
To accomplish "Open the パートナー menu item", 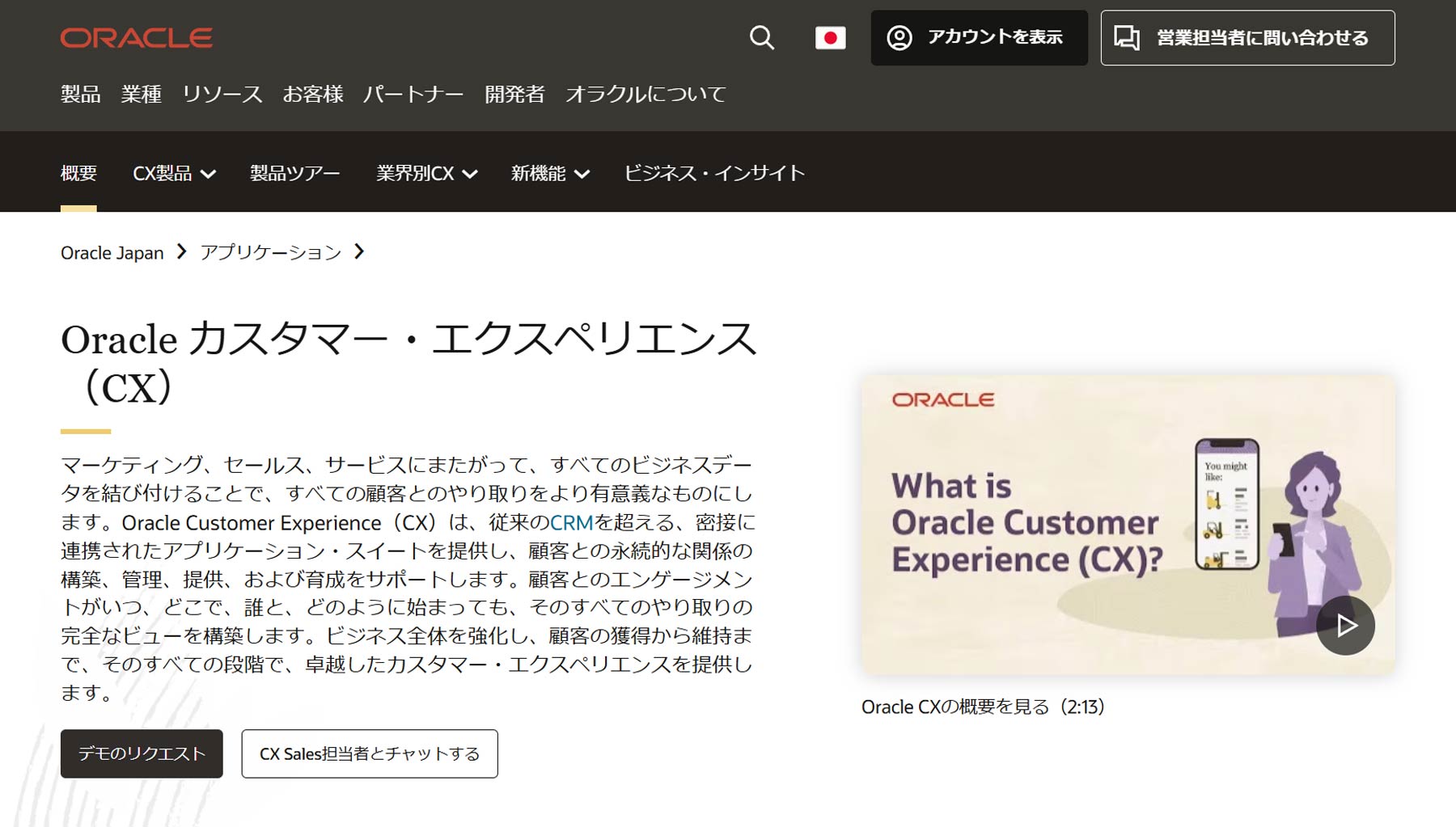I will (x=413, y=95).
